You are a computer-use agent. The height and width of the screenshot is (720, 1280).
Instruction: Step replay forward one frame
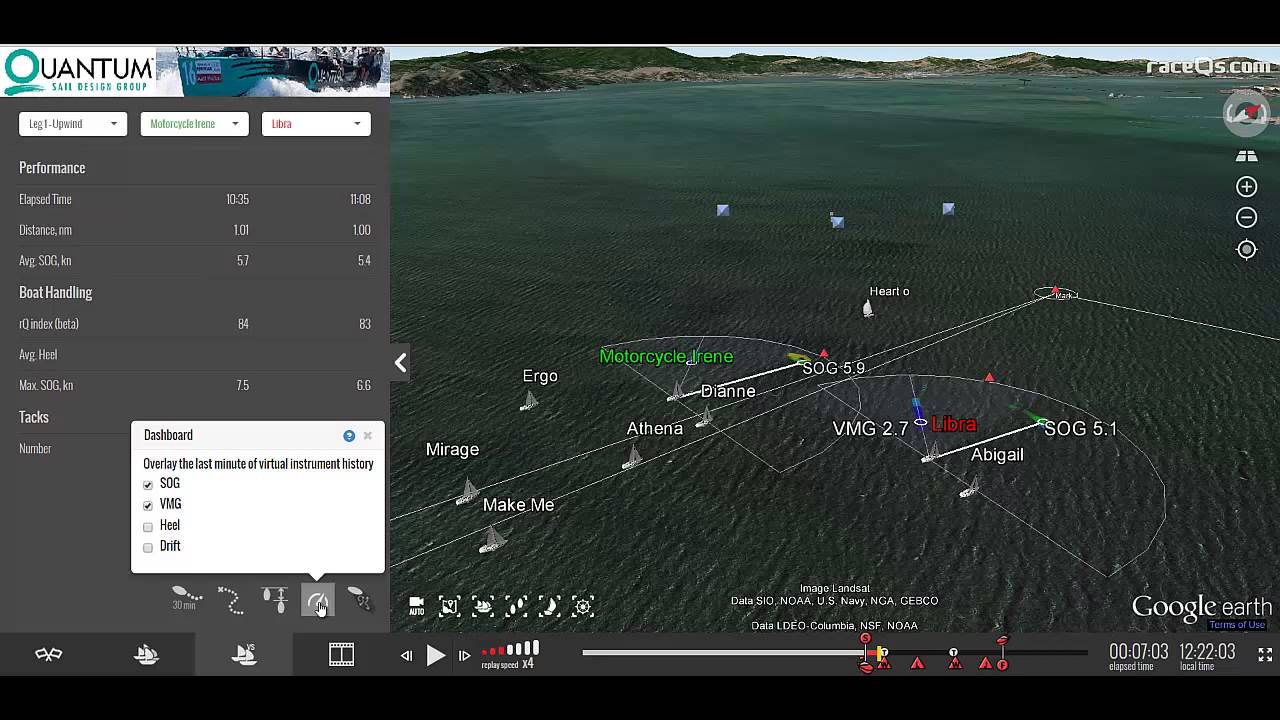(x=464, y=656)
